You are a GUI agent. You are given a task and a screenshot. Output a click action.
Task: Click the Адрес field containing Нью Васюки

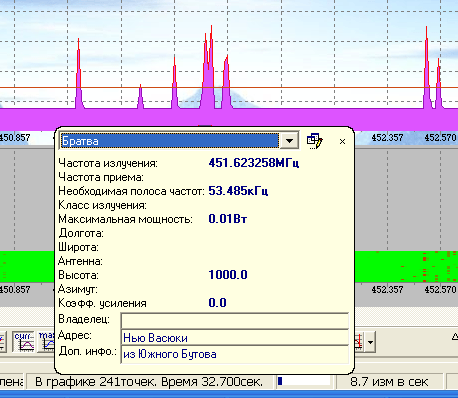pos(235,338)
